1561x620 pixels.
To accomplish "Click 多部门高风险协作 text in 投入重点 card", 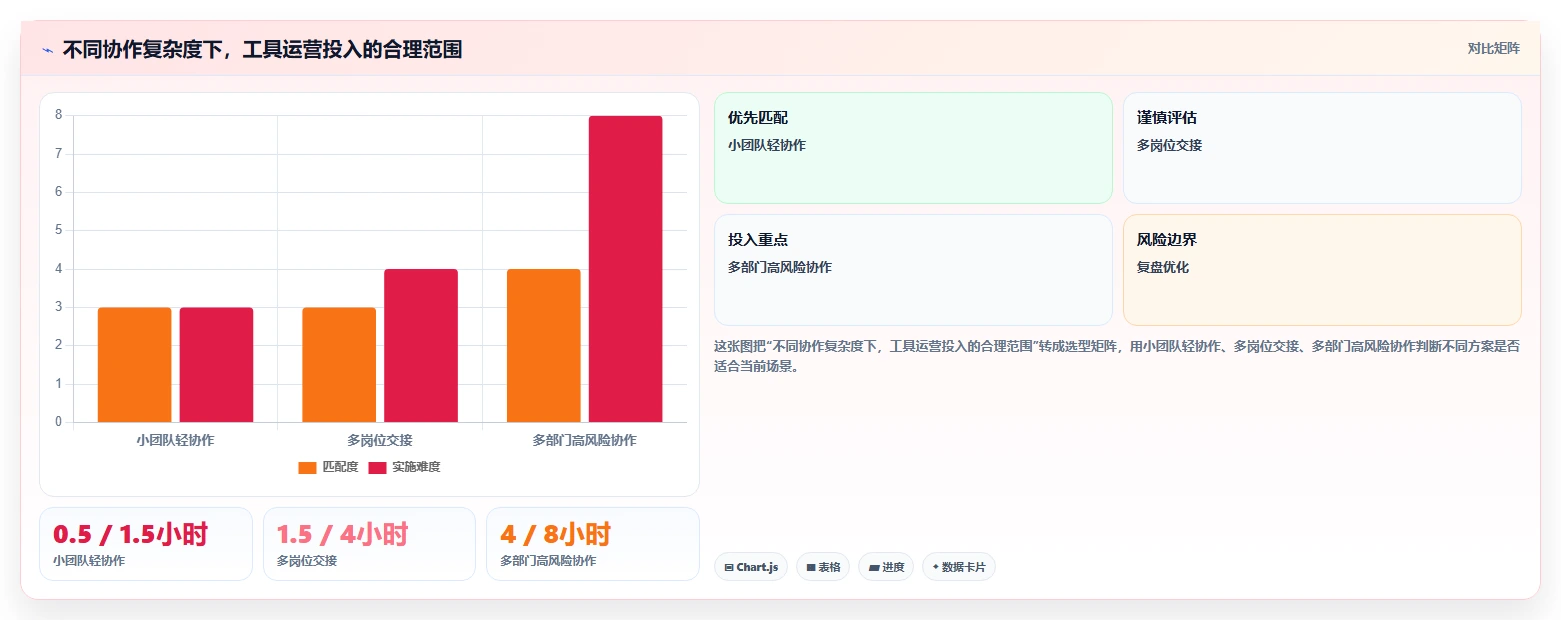I will (780, 267).
